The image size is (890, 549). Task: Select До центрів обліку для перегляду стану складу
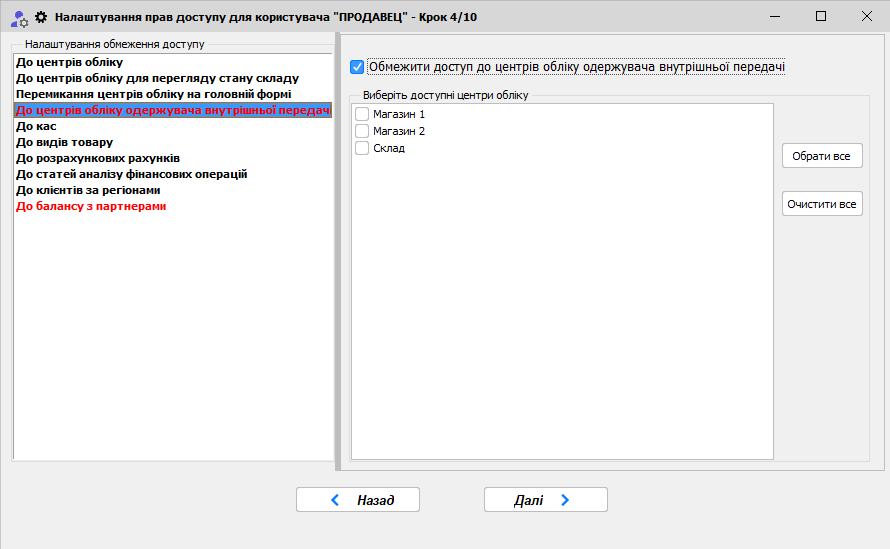click(157, 78)
